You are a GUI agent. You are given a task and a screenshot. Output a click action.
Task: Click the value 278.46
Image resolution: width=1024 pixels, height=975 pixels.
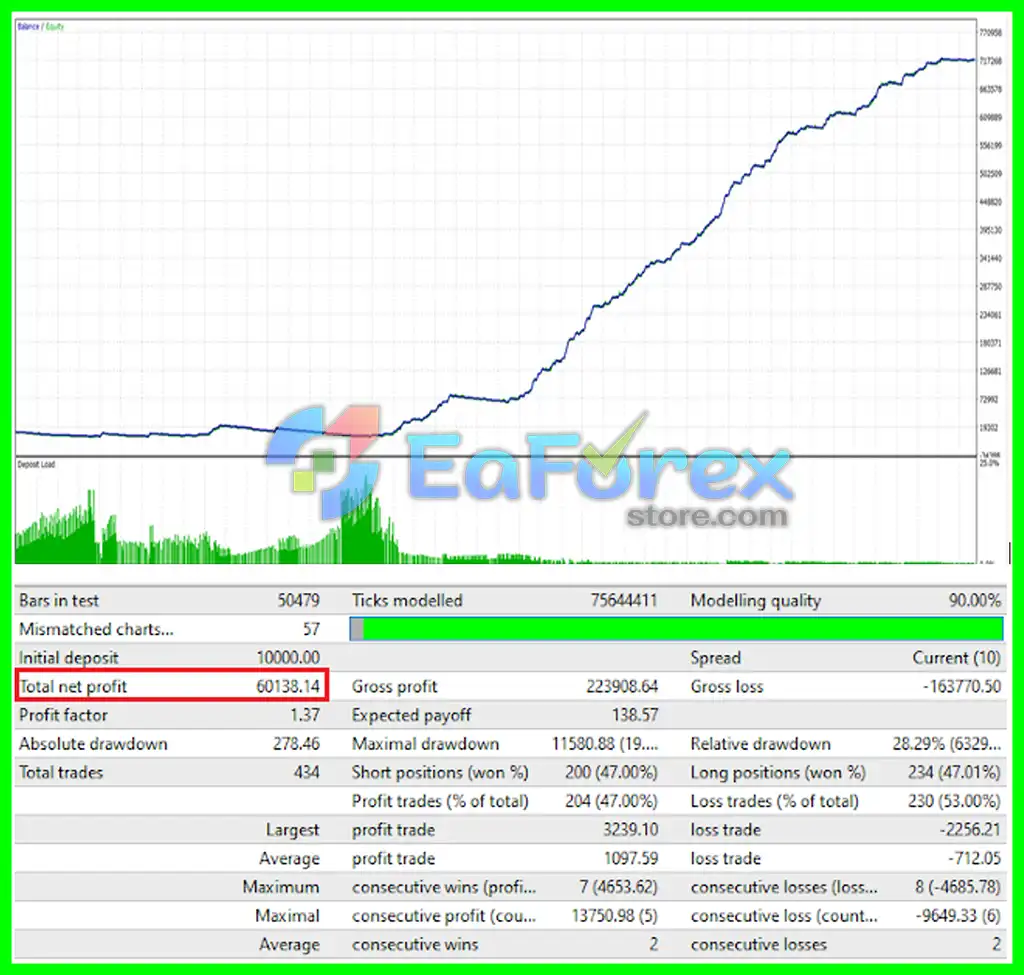tap(296, 744)
